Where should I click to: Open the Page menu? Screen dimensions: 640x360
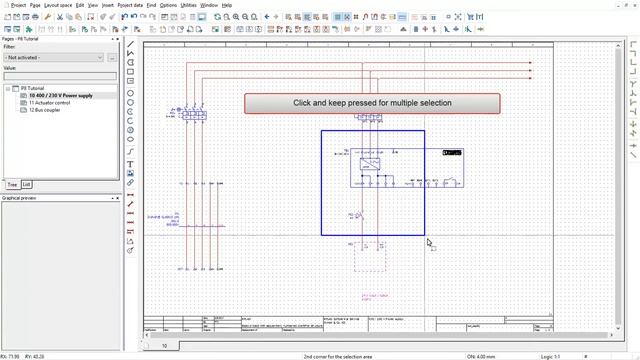point(35,5)
